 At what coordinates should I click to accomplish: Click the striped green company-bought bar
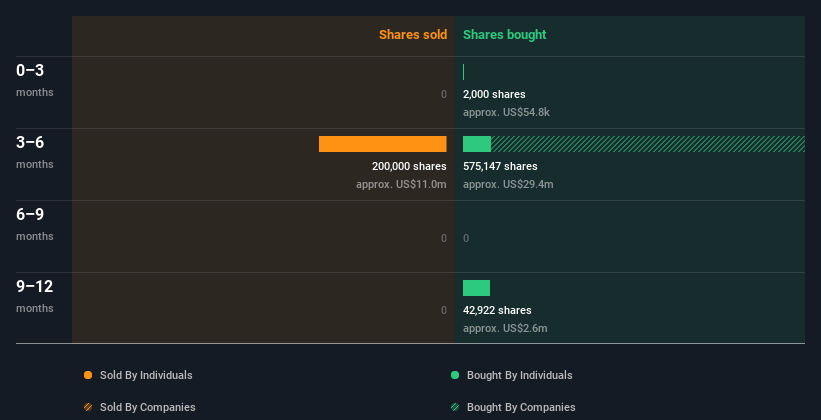(648, 144)
